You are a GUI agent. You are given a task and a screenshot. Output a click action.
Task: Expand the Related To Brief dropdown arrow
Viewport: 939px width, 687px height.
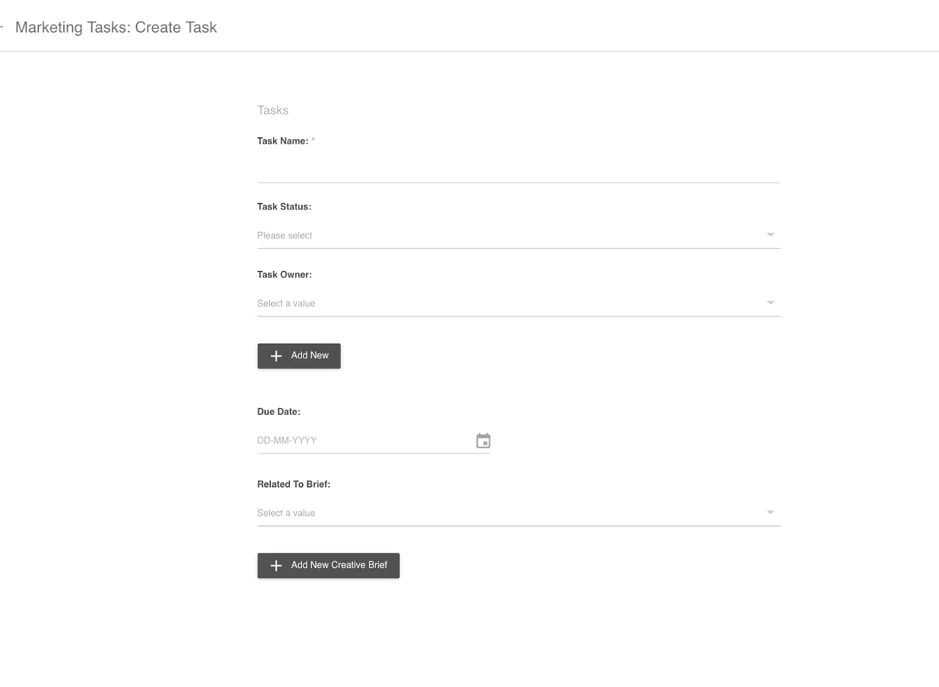tap(771, 512)
